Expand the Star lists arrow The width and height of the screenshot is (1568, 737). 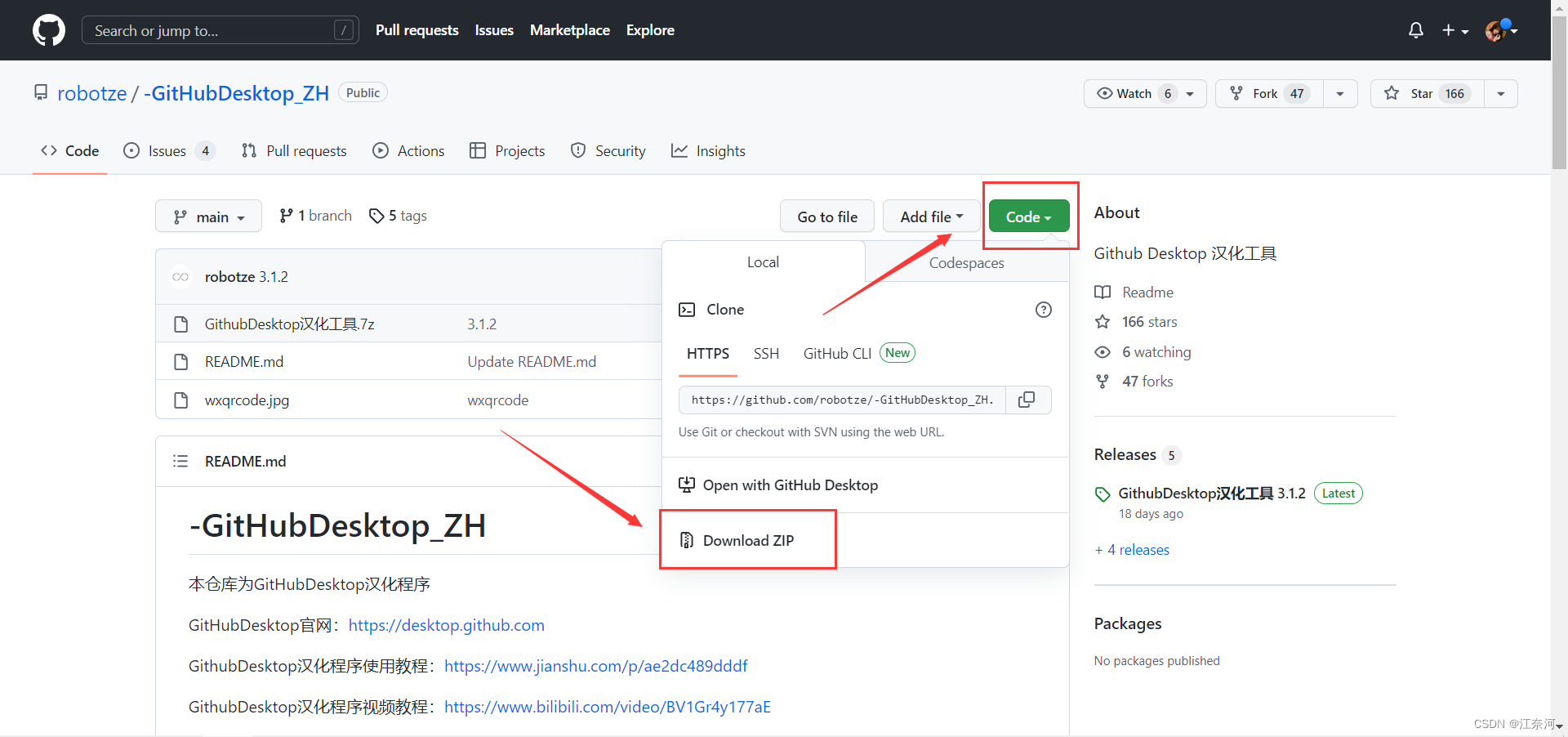(x=1501, y=94)
